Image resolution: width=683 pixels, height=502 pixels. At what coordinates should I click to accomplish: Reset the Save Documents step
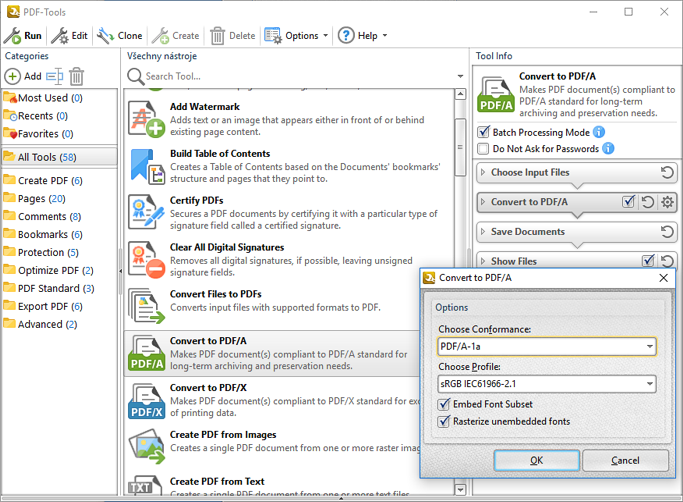click(667, 232)
